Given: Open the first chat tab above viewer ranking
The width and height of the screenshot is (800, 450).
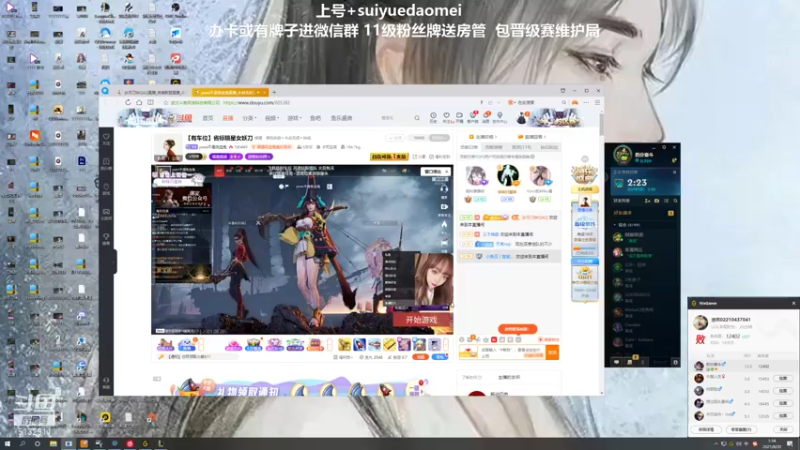Looking at the screenshot, I should pos(469,147).
